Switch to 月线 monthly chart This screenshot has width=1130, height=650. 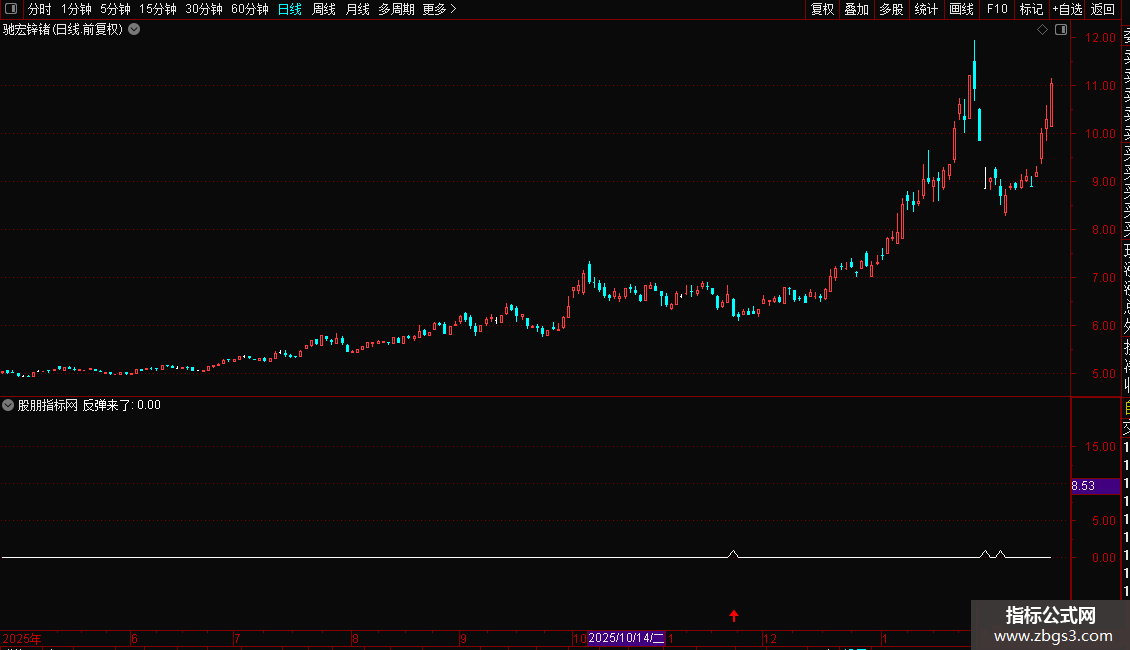click(x=357, y=9)
